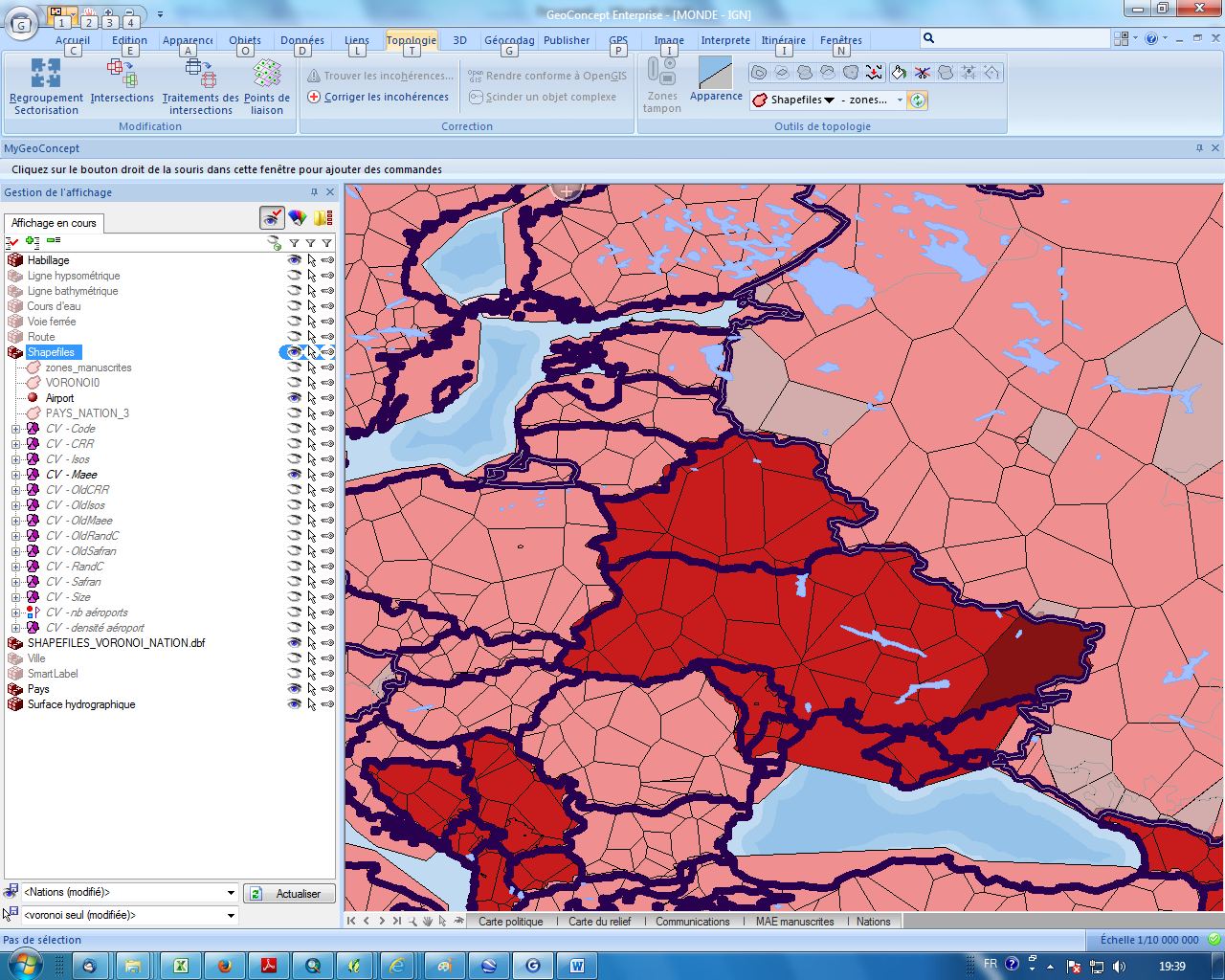Show the Ligne hypsométrique layer via eye
Viewport: 1225px width, 980px height.
pyautogui.click(x=295, y=276)
